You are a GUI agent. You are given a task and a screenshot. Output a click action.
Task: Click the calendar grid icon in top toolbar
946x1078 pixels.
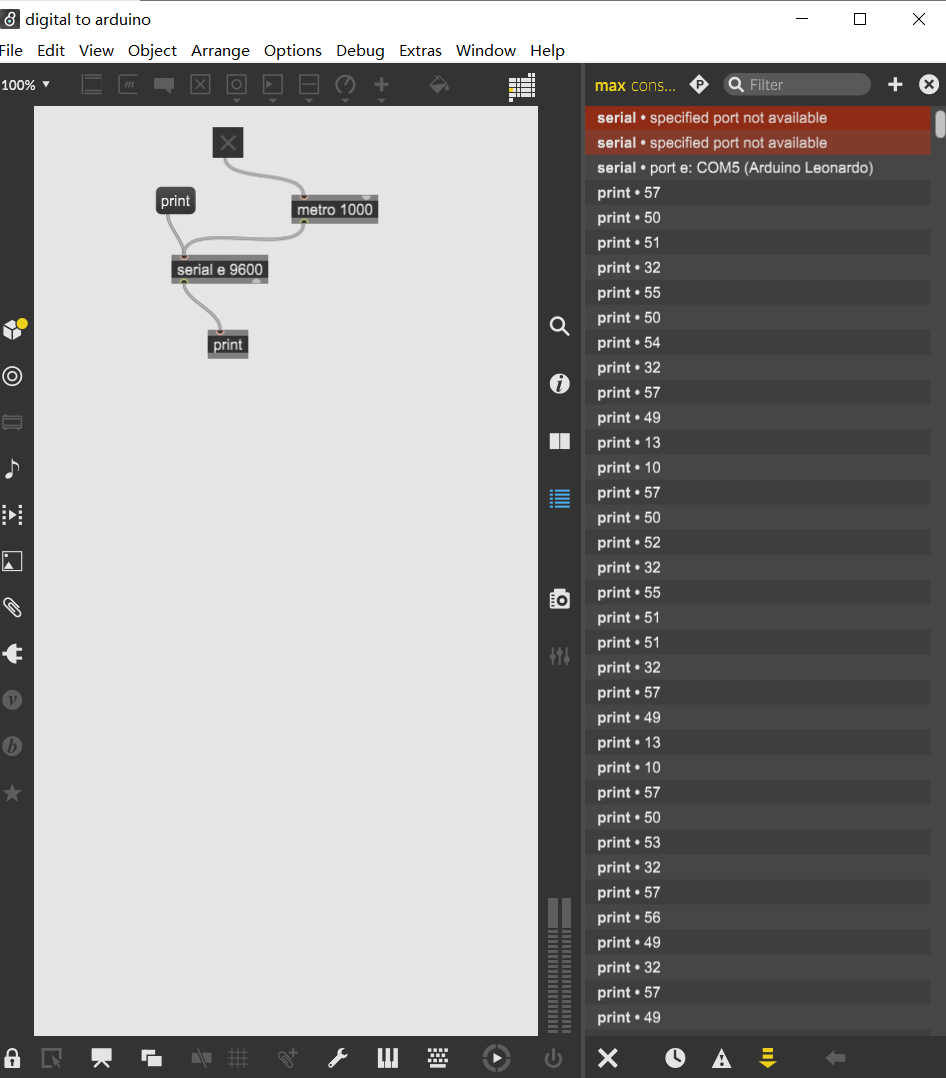pos(522,87)
